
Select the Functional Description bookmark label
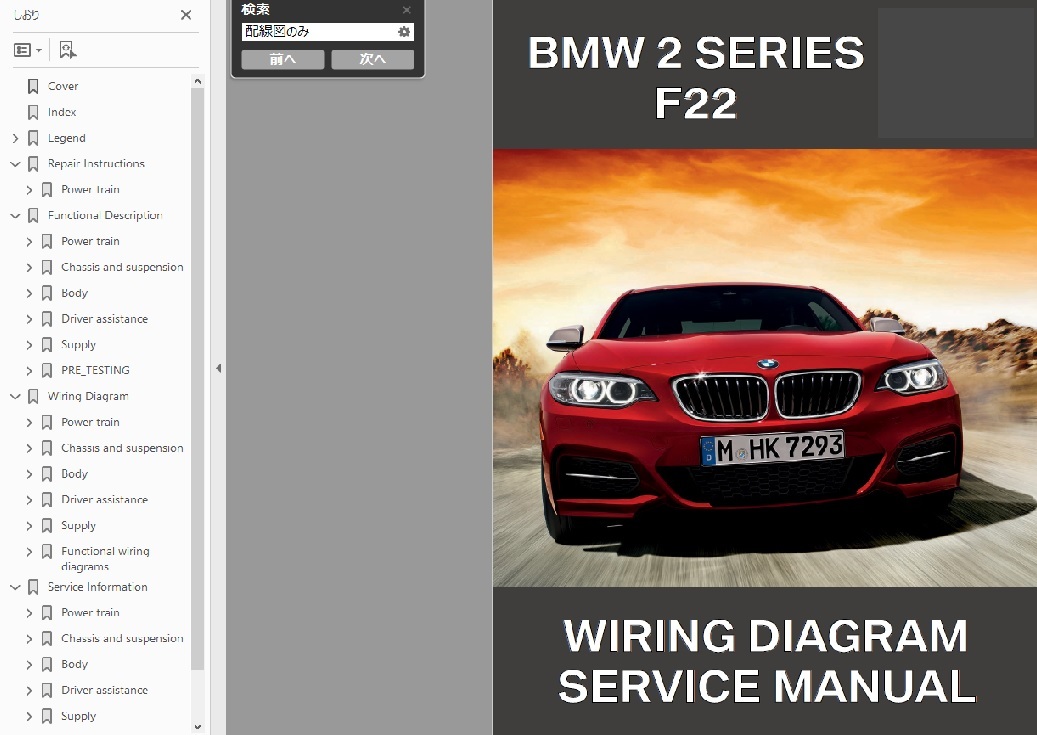105,216
